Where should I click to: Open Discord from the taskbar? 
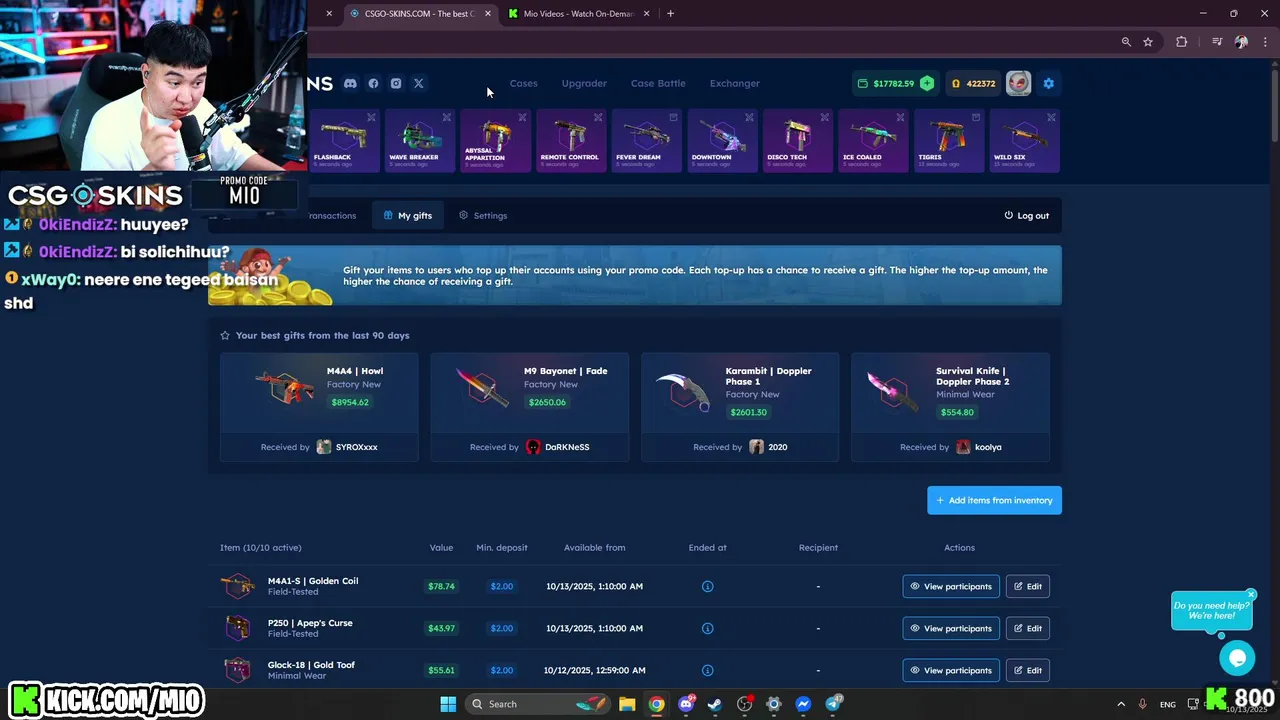tap(686, 704)
